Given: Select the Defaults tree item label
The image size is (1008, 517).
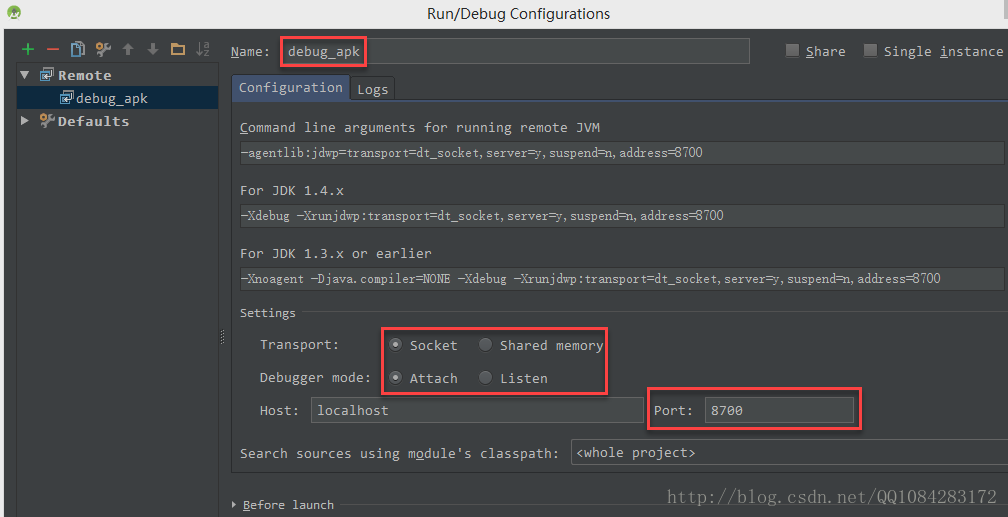Looking at the screenshot, I should coord(93,121).
